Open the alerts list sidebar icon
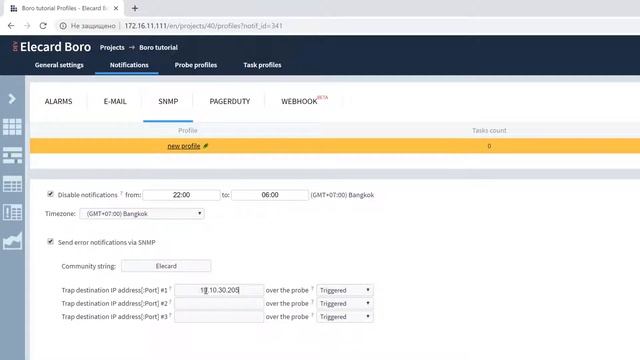 point(12,213)
